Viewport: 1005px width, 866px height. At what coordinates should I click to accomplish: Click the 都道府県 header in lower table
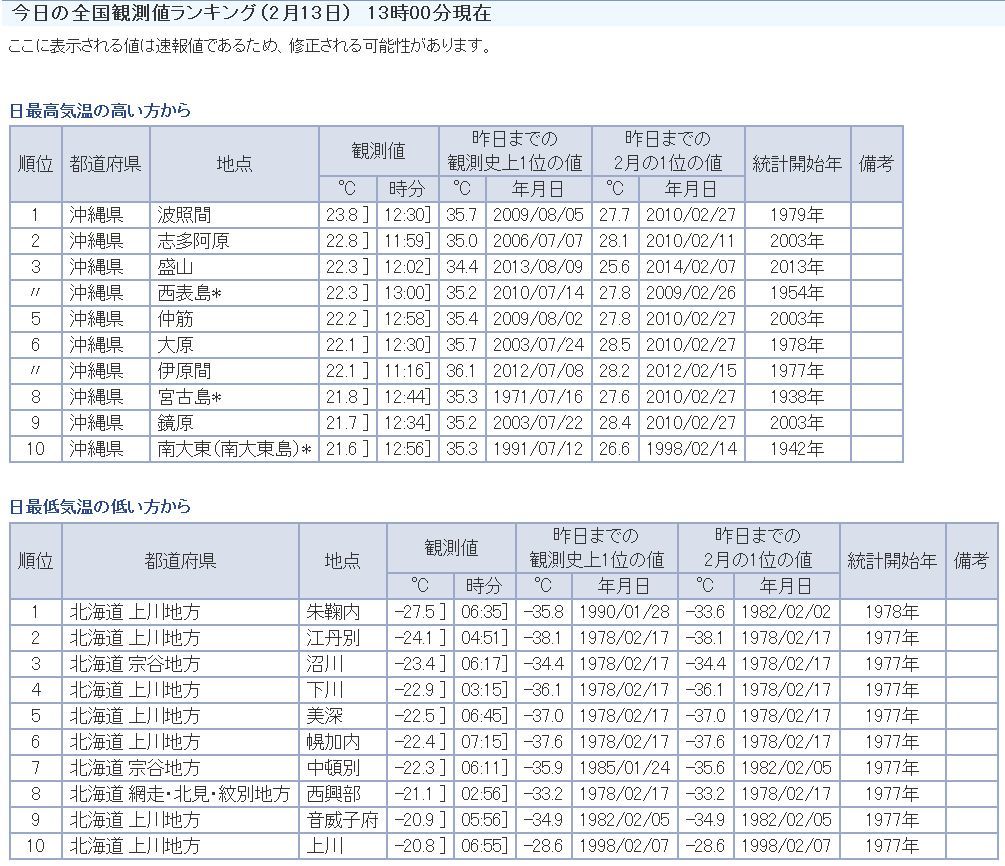tap(180, 561)
